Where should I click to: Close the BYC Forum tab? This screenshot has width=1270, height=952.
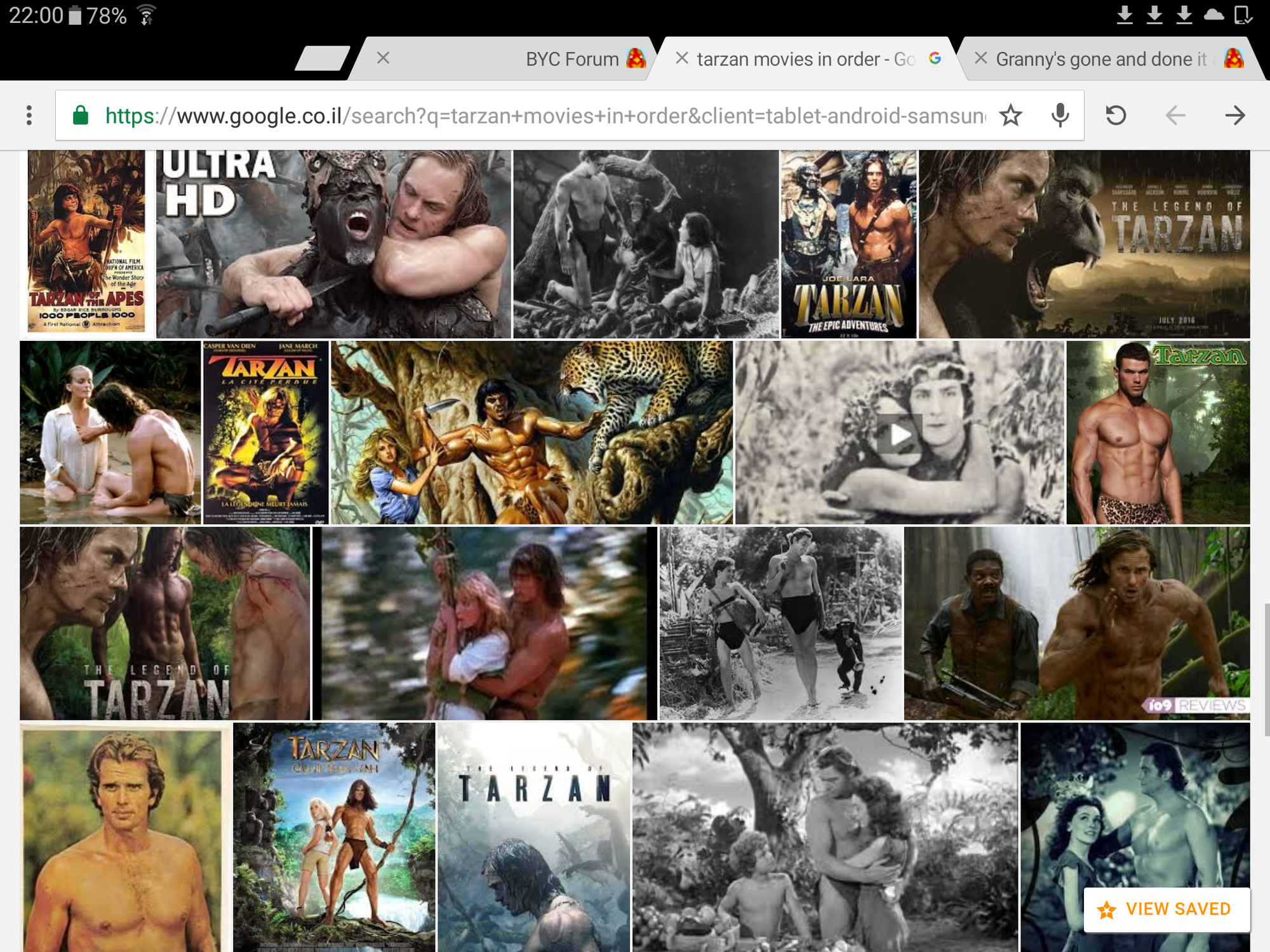(x=383, y=58)
